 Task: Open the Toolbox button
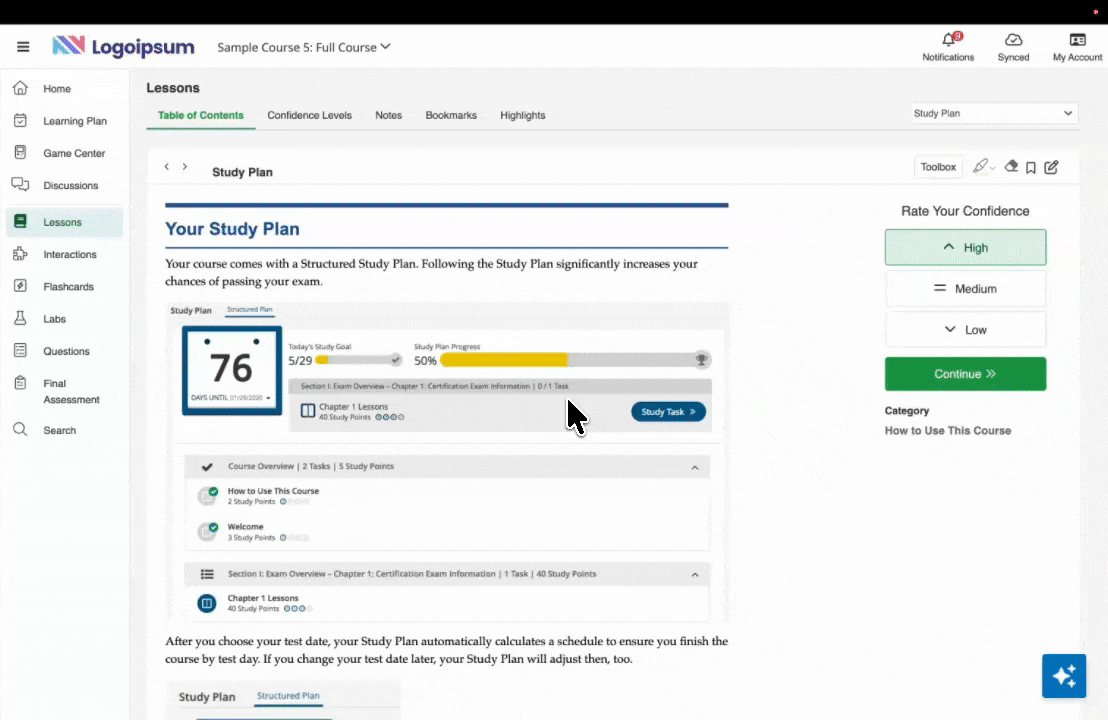pos(938,167)
